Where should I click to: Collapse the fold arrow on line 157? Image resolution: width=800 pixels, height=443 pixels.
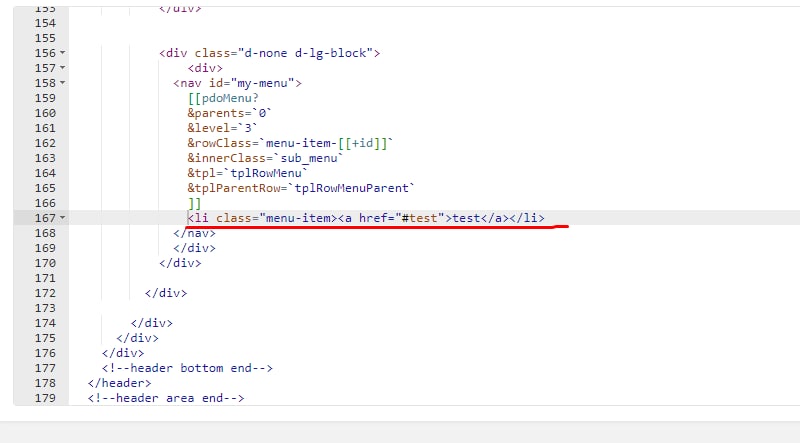[x=63, y=67]
